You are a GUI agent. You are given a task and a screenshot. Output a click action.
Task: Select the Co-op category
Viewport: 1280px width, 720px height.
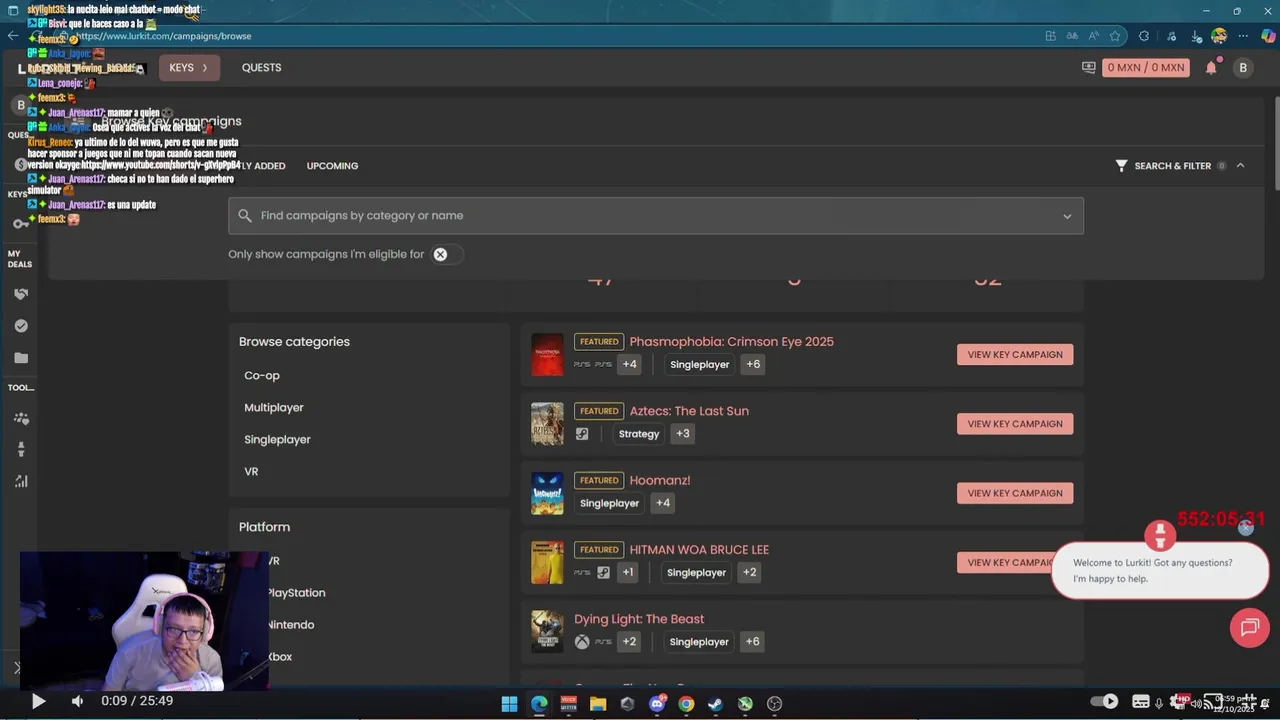tap(262, 376)
